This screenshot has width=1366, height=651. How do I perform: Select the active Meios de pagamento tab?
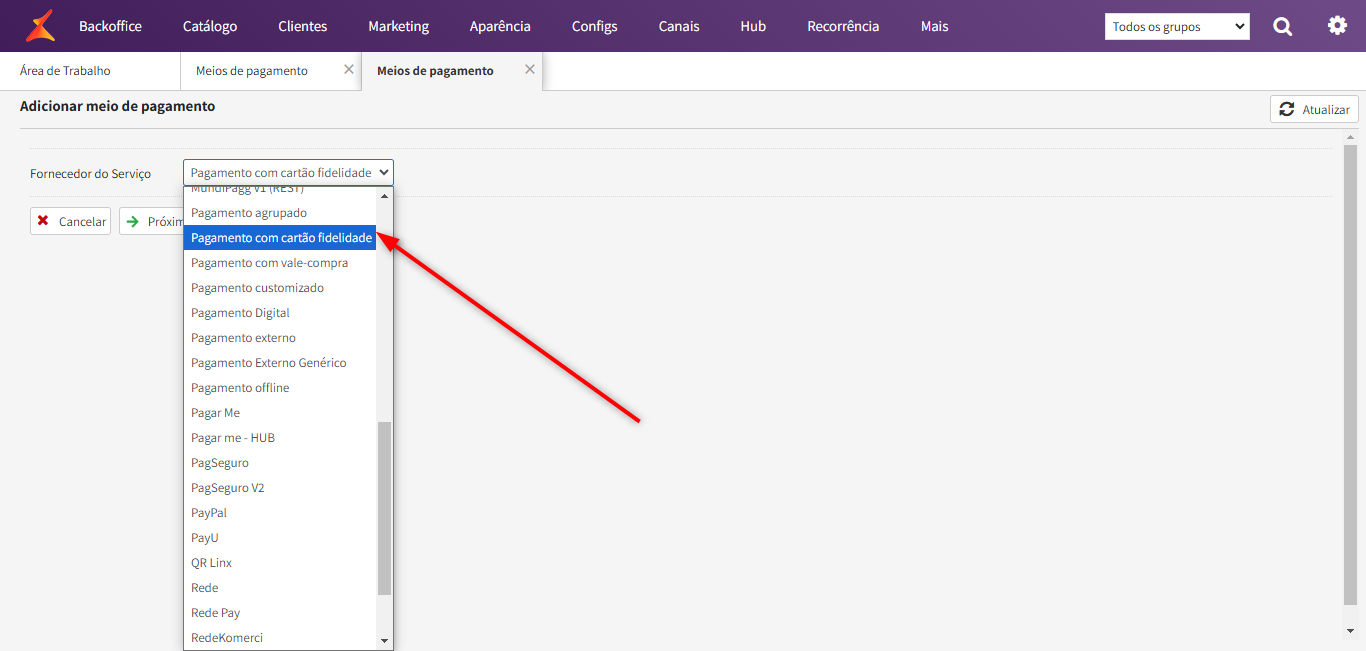click(x=435, y=71)
